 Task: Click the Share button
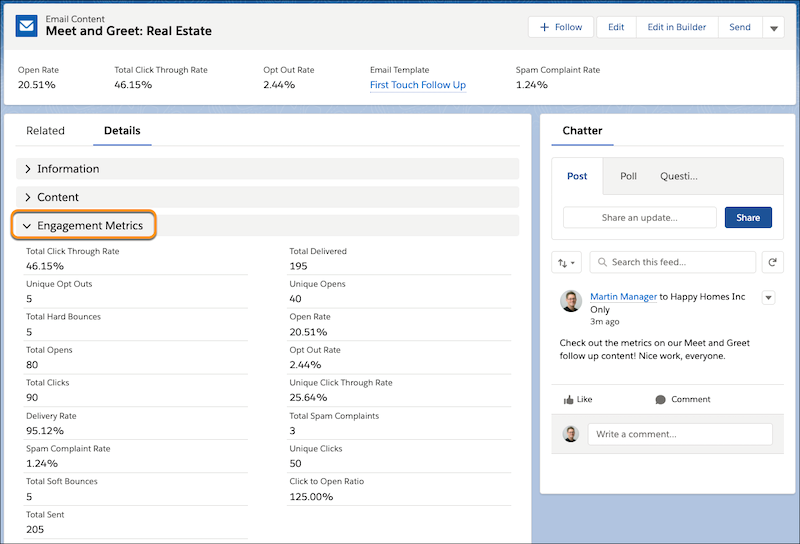click(x=748, y=217)
